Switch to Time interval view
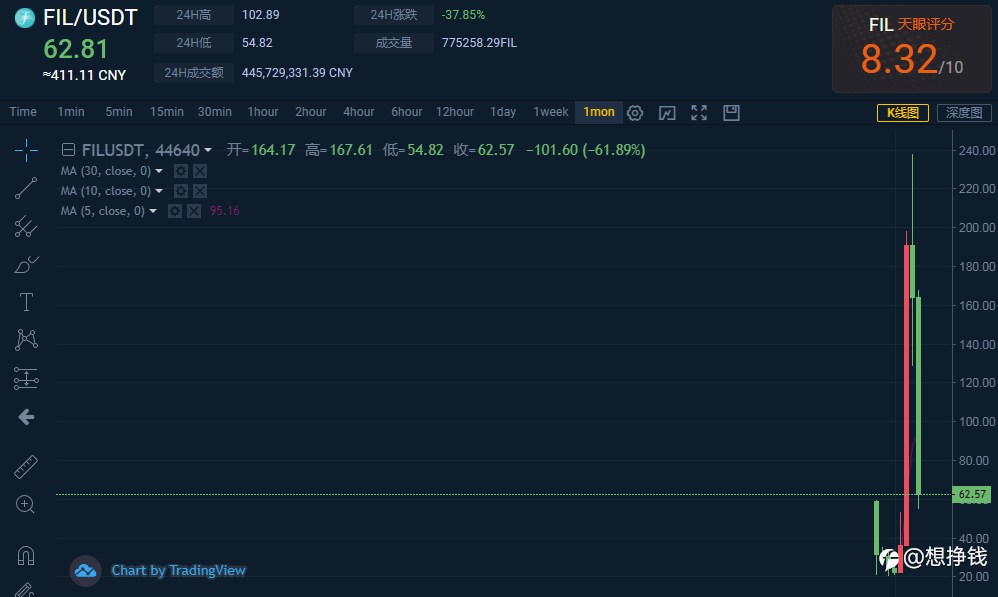This screenshot has width=998, height=597. click(23, 112)
